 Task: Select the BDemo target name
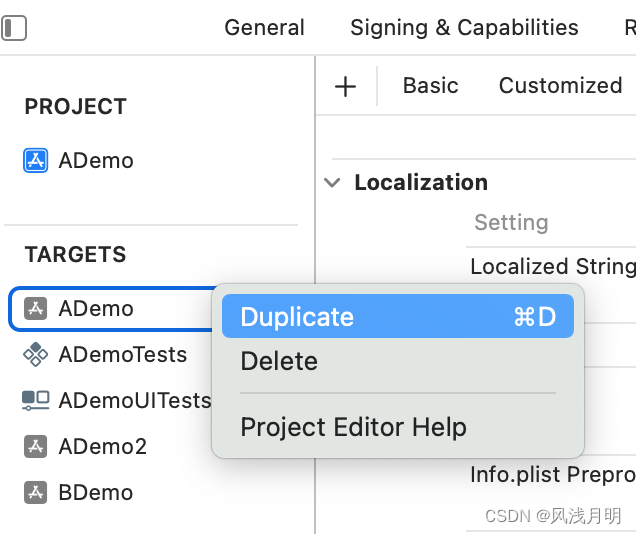(x=95, y=492)
